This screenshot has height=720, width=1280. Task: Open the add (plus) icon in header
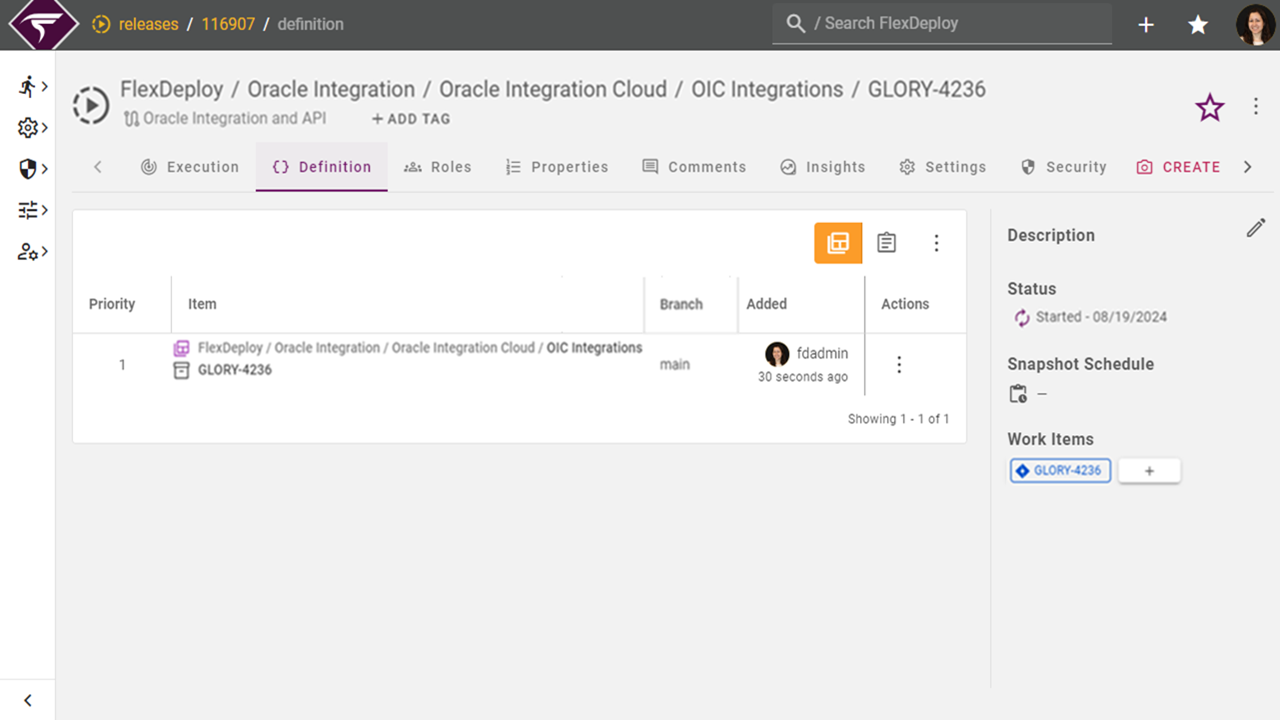tap(1146, 25)
